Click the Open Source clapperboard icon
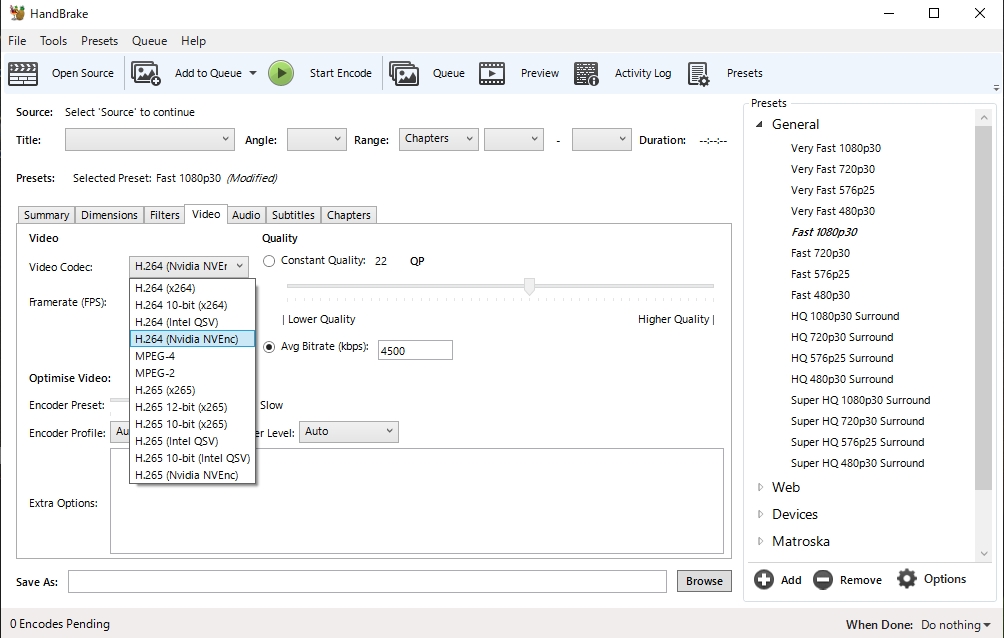The height and width of the screenshot is (638, 1004). pos(23,73)
